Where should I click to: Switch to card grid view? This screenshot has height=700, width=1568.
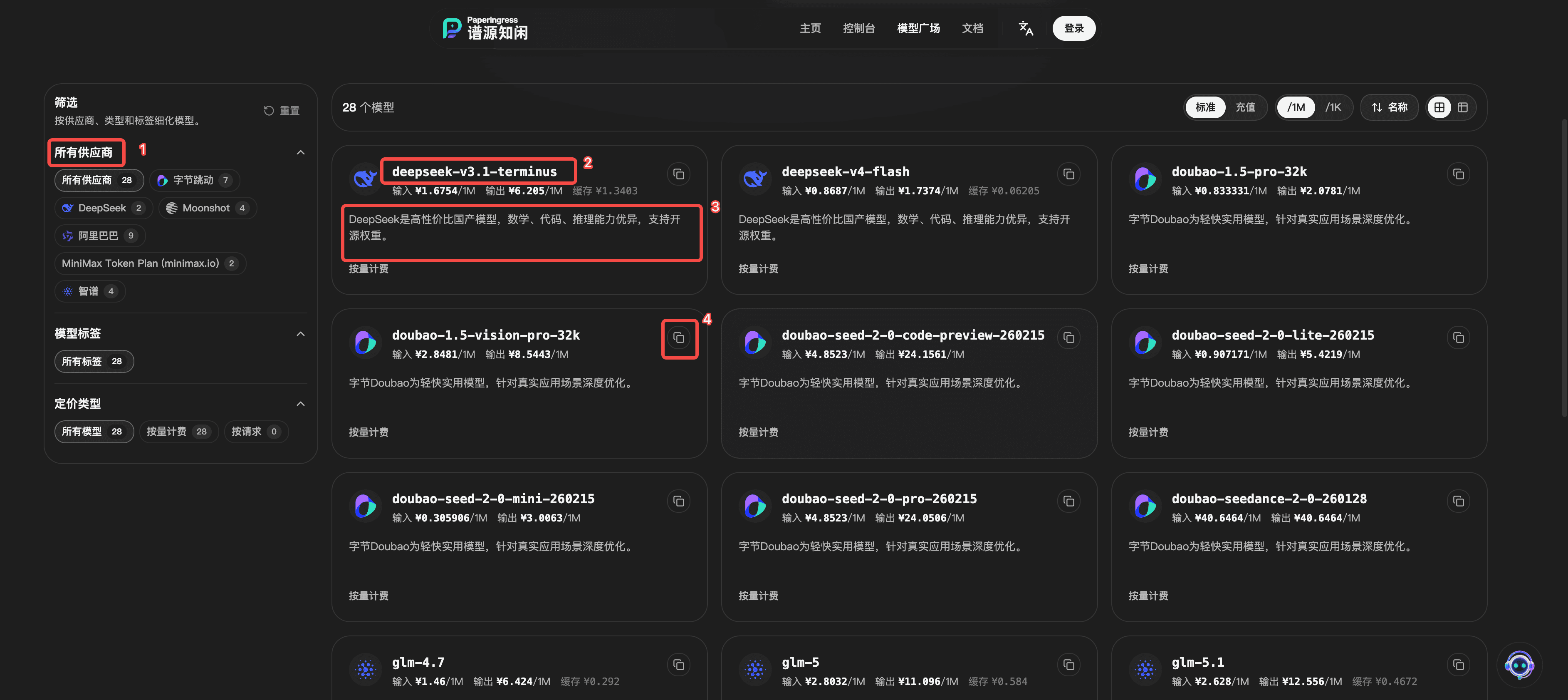point(1439,107)
